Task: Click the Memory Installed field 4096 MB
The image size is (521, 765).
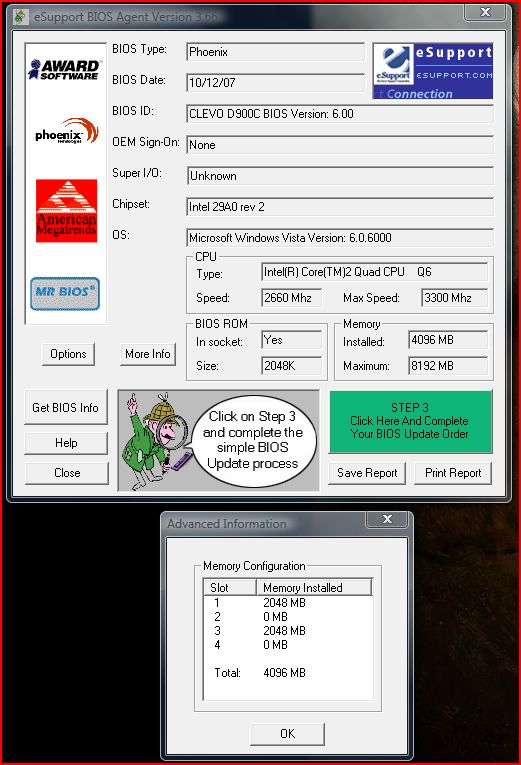Action: 448,340
